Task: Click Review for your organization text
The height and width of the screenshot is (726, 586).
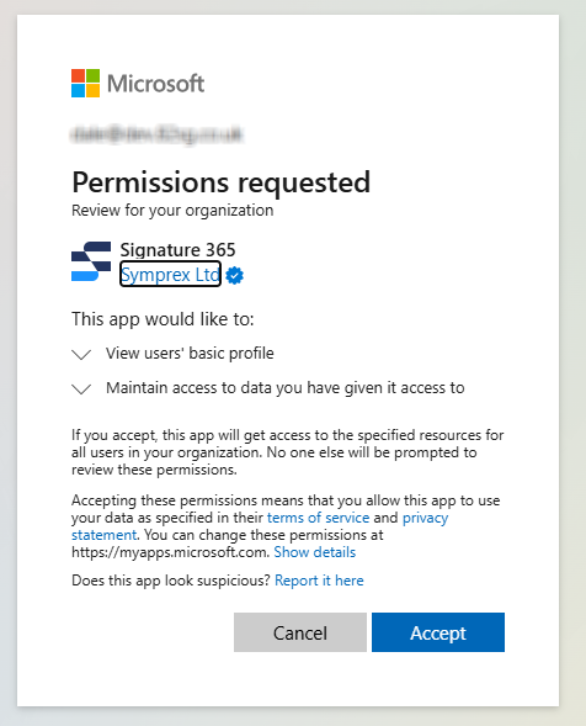Action: coord(172,210)
